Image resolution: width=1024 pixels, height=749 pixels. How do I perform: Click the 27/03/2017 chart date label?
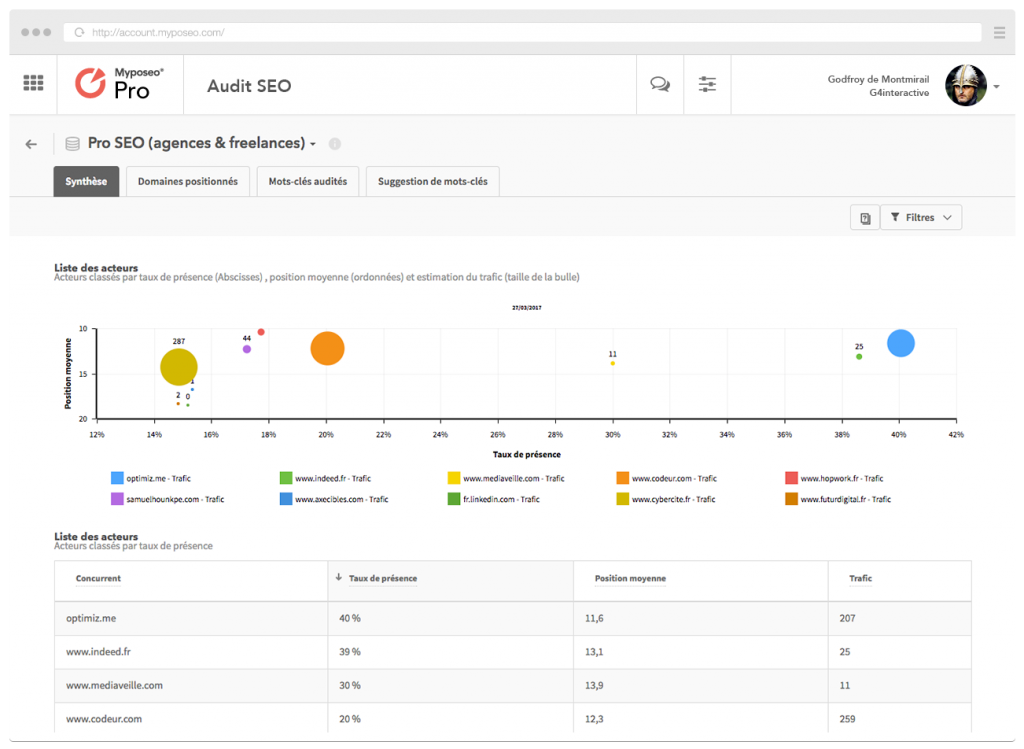[x=526, y=308]
